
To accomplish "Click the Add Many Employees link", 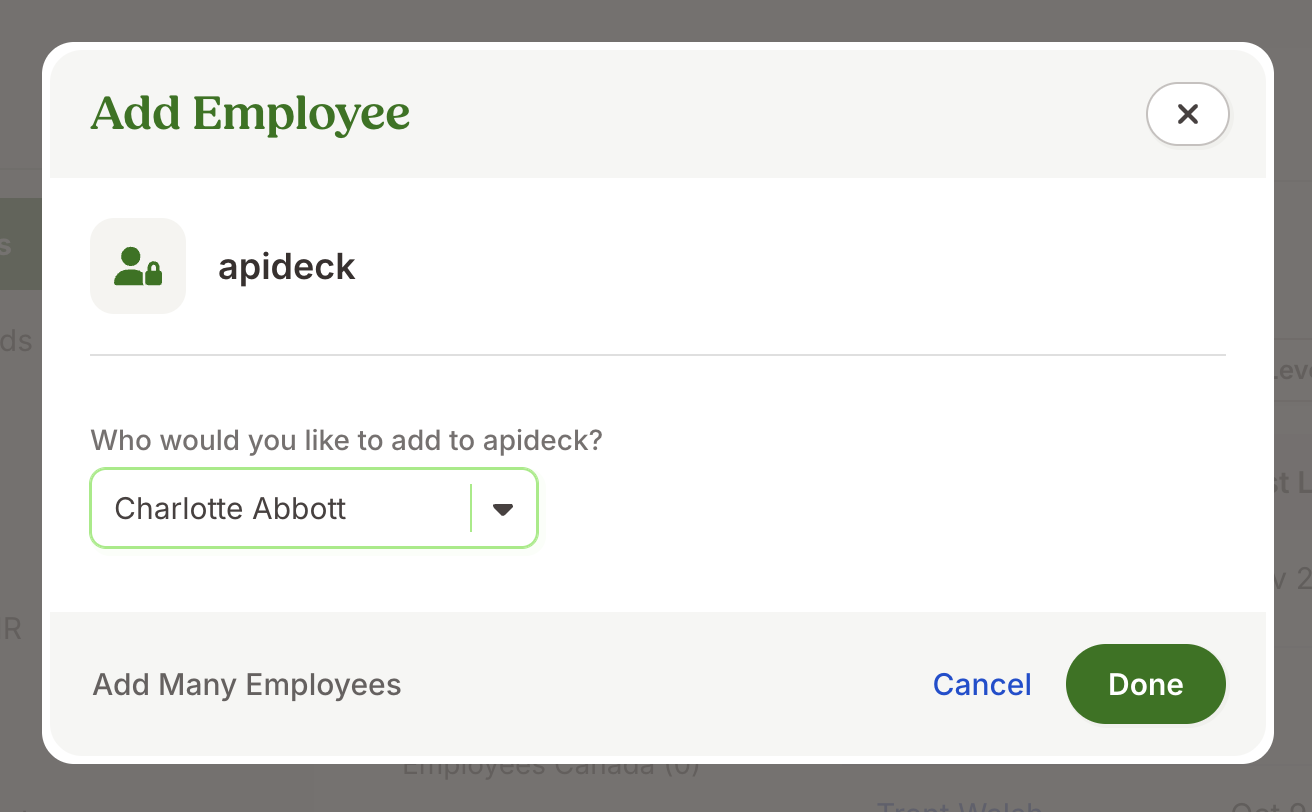I will click(x=246, y=684).
